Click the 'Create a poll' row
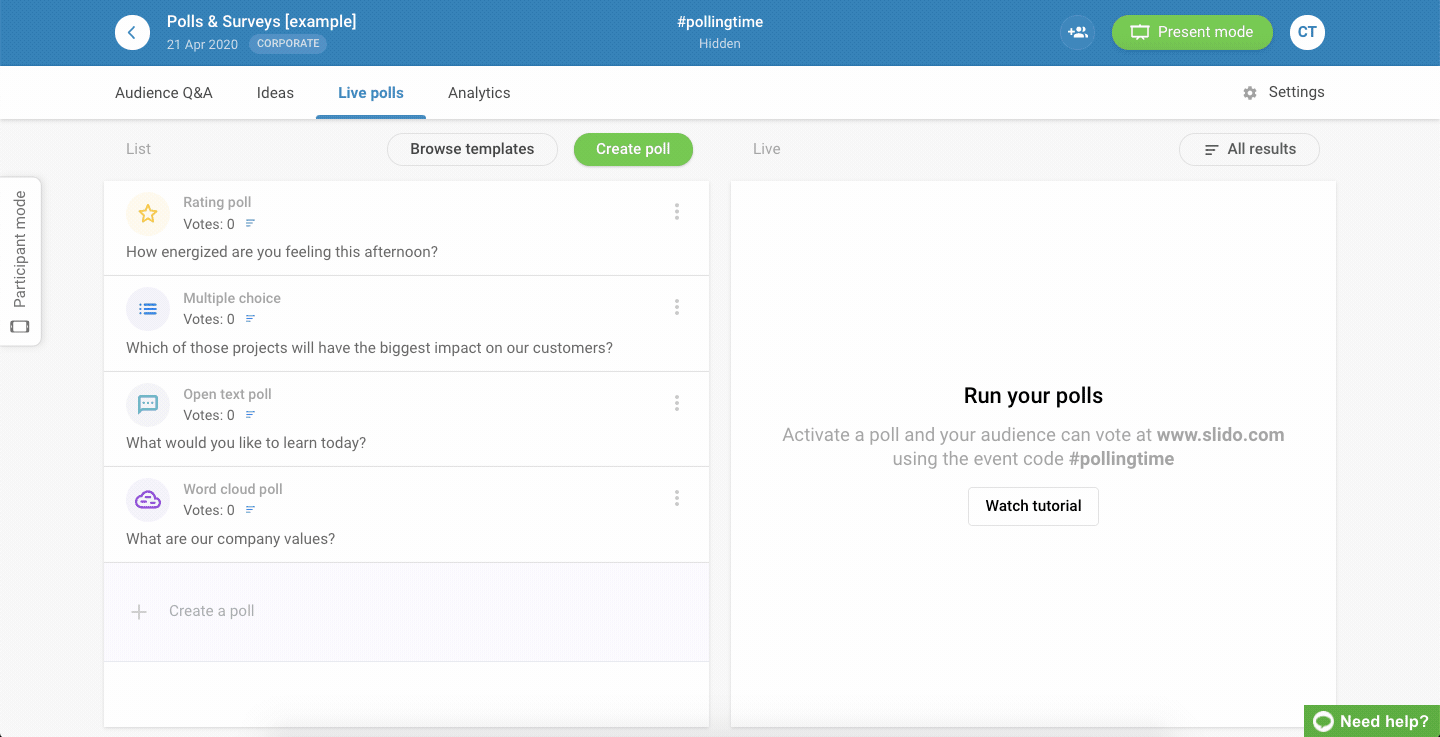Viewport: 1440px width, 737px height. pos(406,611)
